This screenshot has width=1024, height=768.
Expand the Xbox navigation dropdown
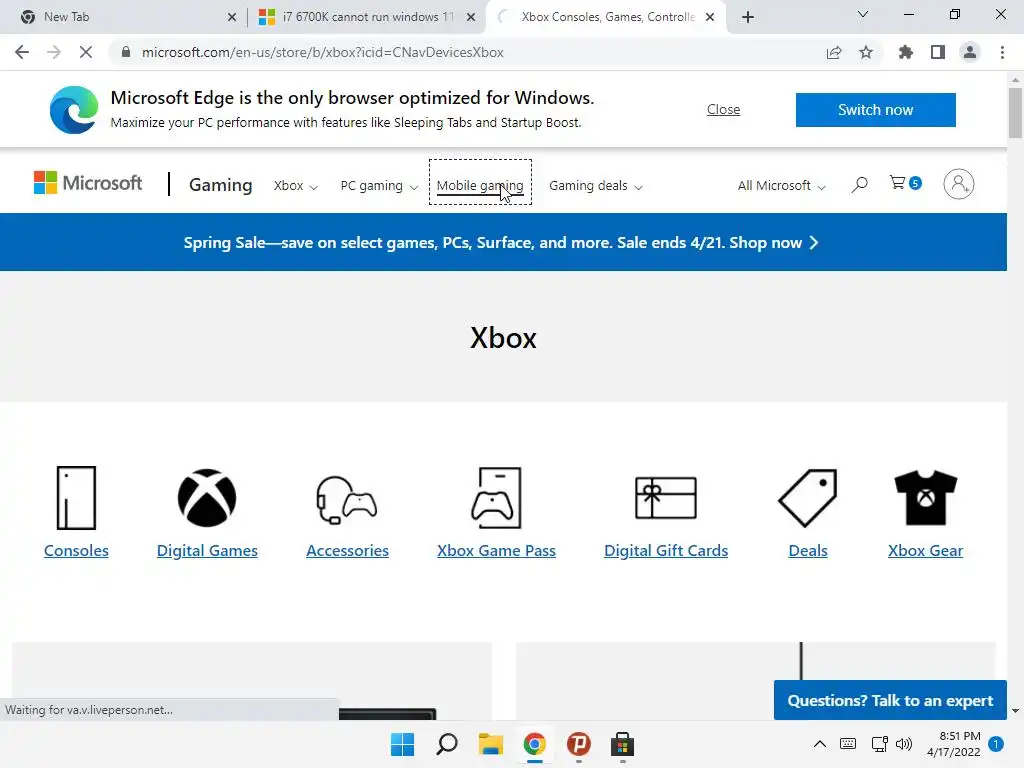coord(295,185)
